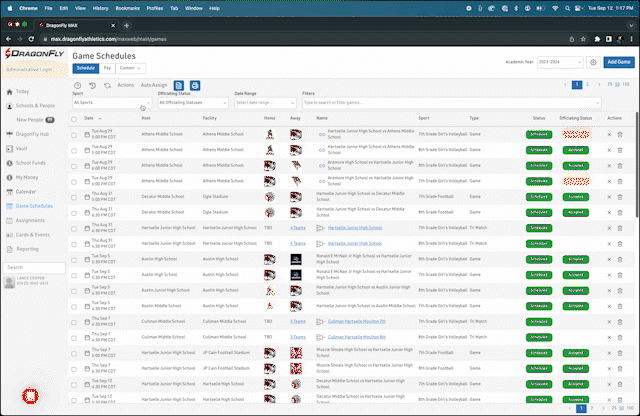Click the history clock icon in toolbar
The width and height of the screenshot is (640, 416).
click(x=92, y=86)
